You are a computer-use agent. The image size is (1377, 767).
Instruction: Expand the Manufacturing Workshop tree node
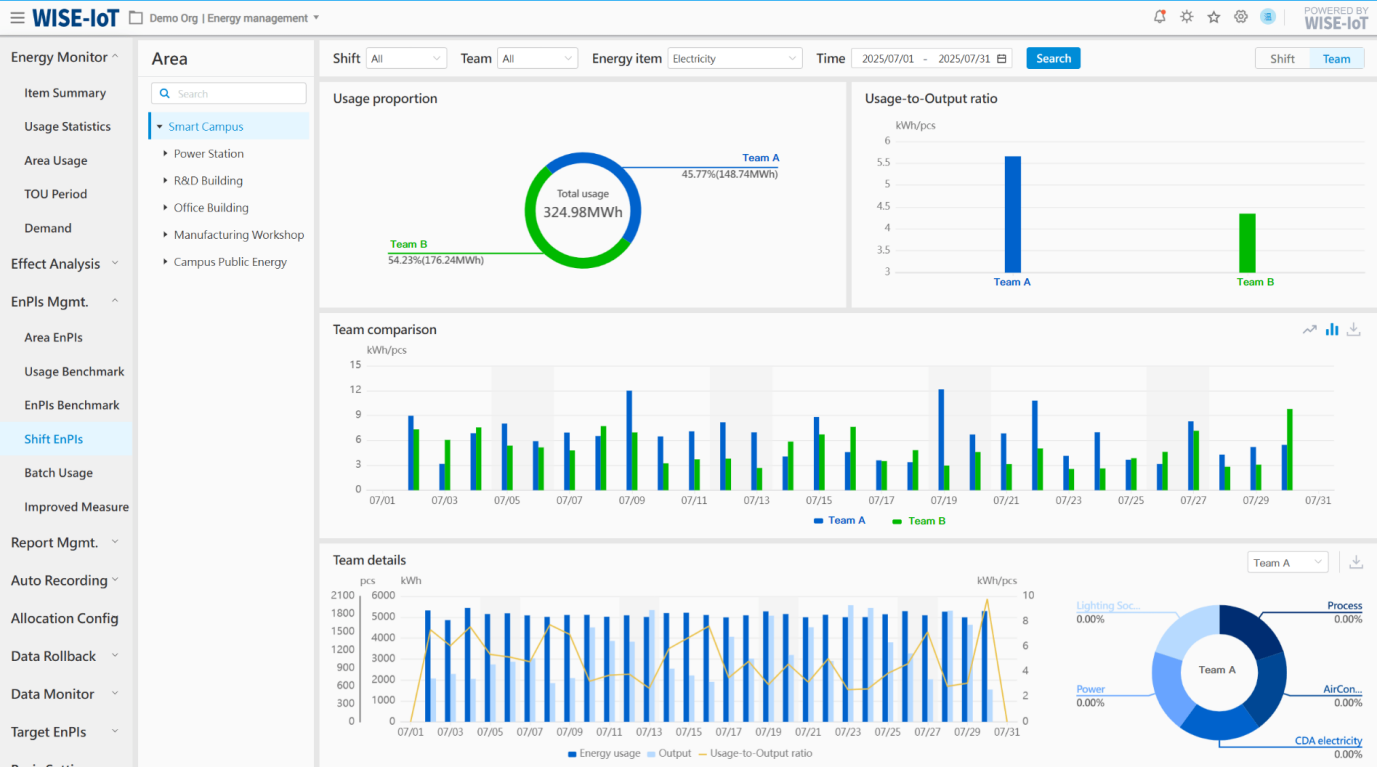tap(165, 235)
